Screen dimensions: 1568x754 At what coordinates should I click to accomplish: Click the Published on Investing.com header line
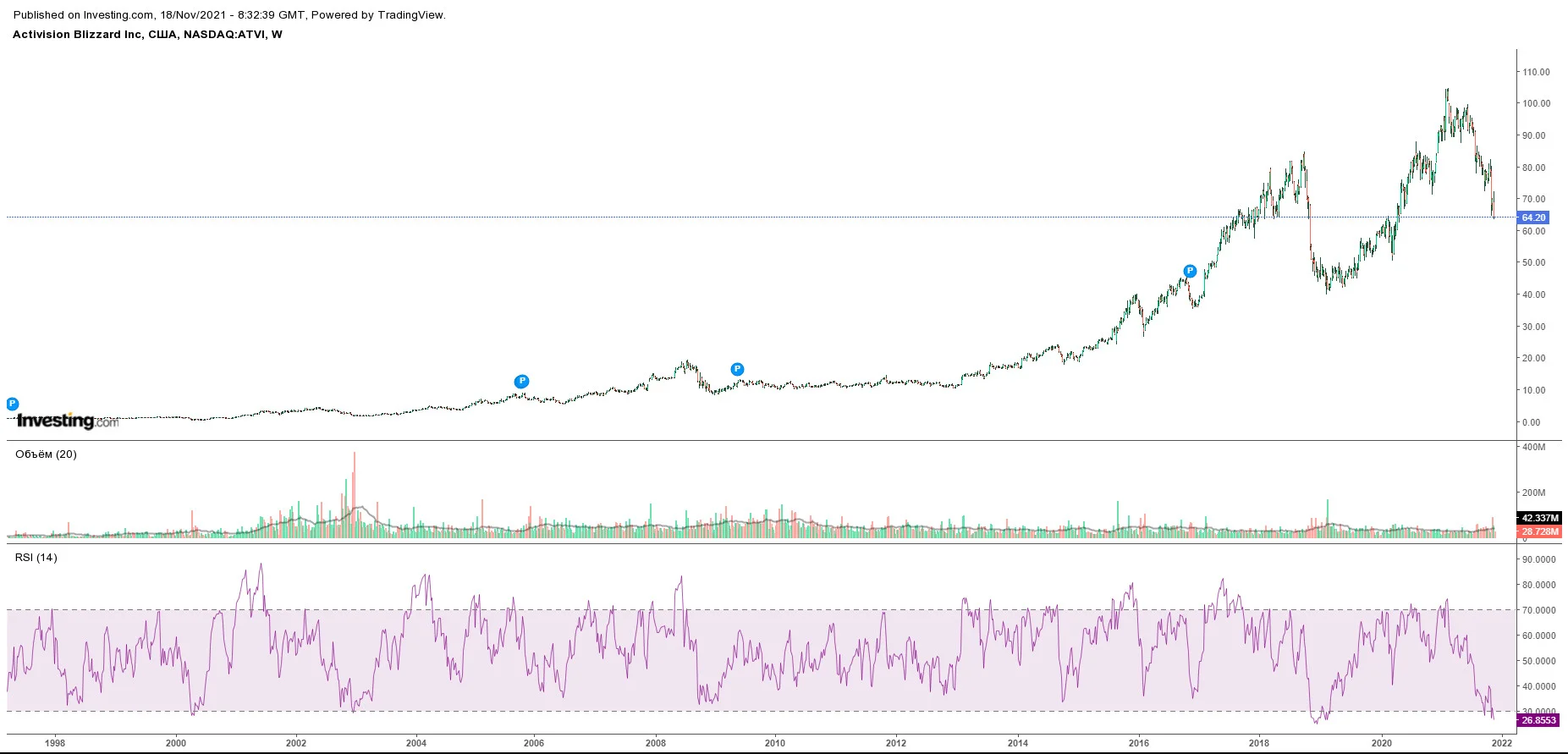[x=229, y=14]
